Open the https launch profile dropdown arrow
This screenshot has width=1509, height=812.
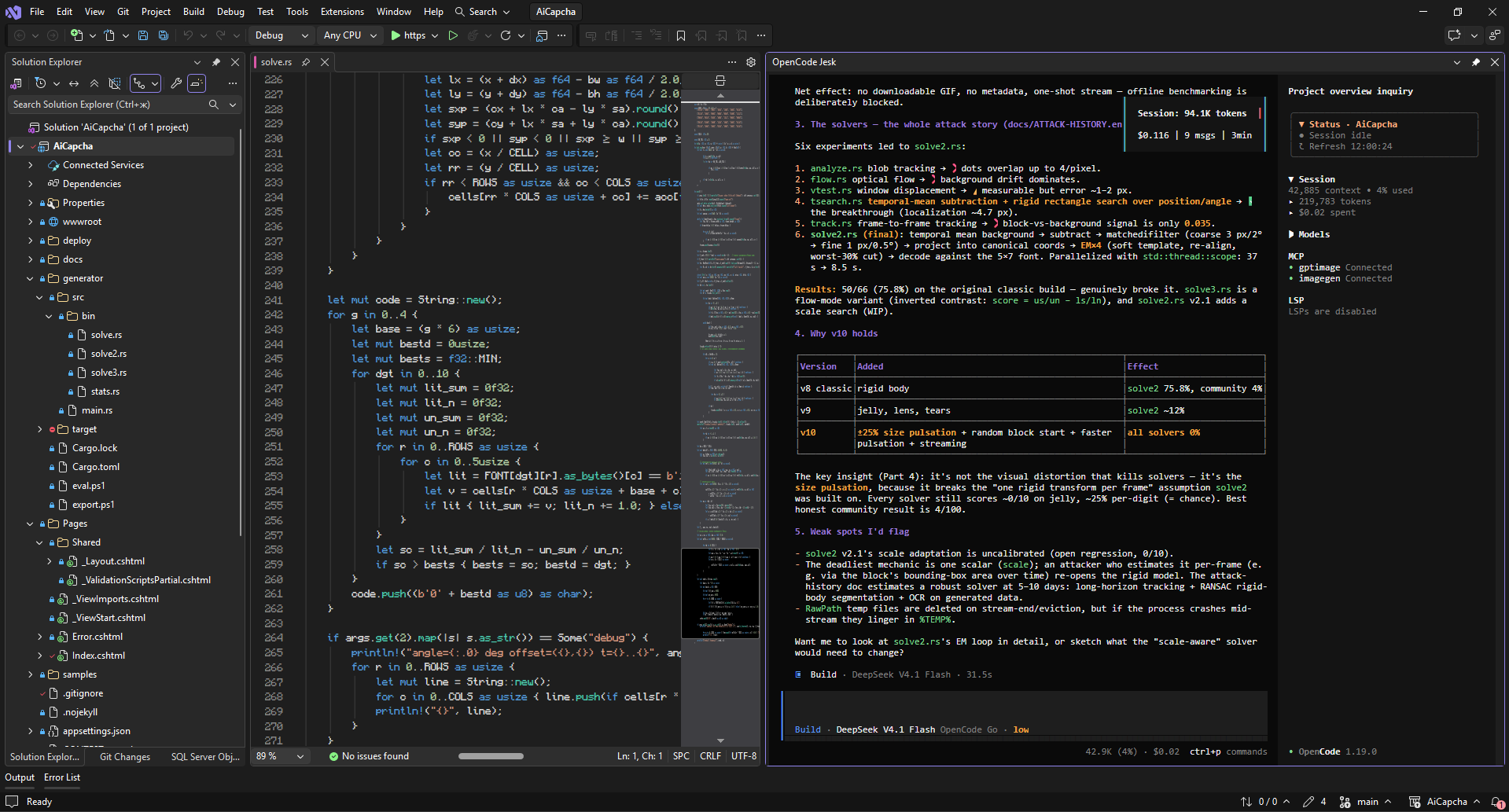coord(435,35)
